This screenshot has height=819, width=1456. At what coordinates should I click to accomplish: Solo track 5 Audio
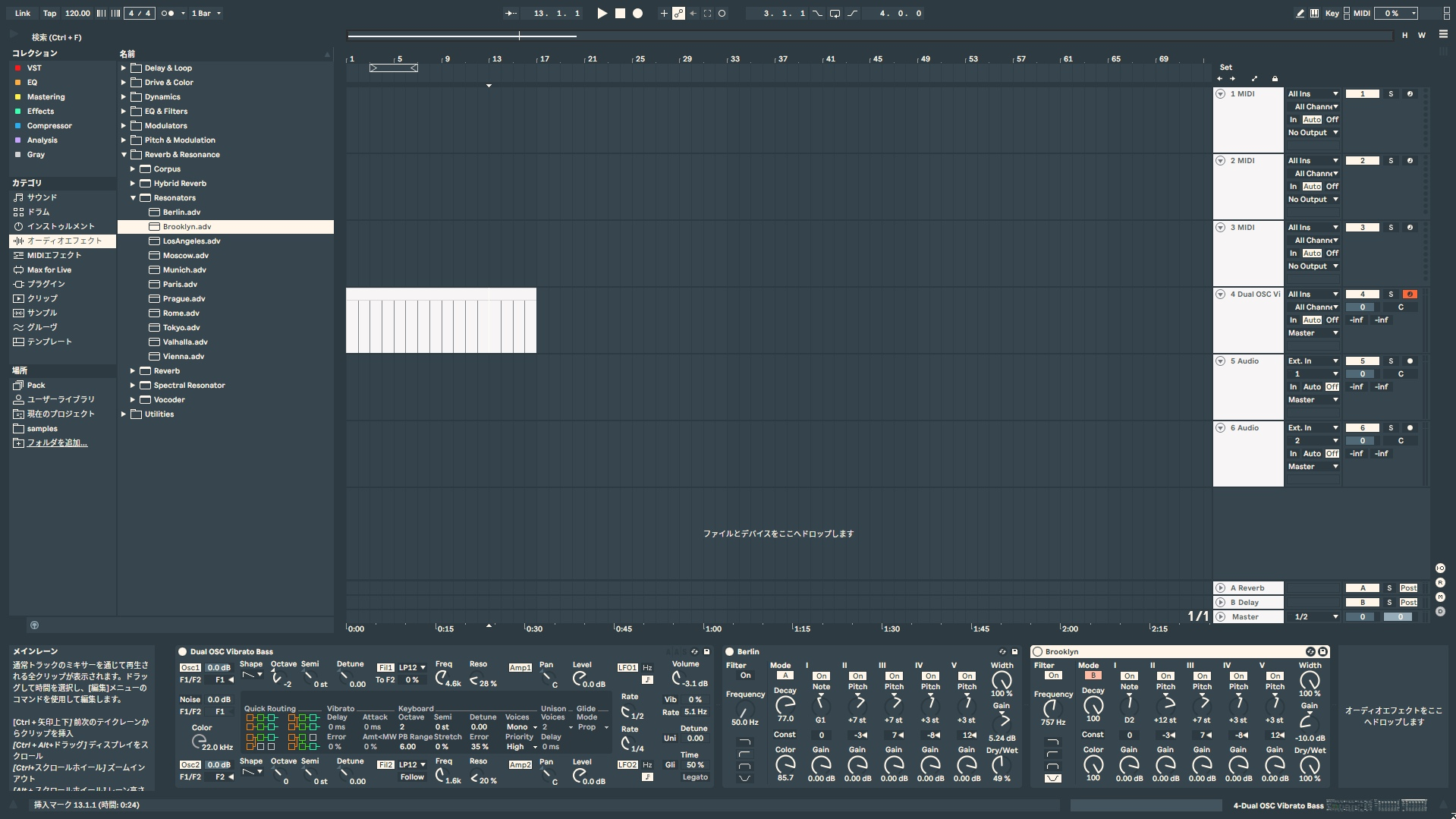click(1391, 361)
